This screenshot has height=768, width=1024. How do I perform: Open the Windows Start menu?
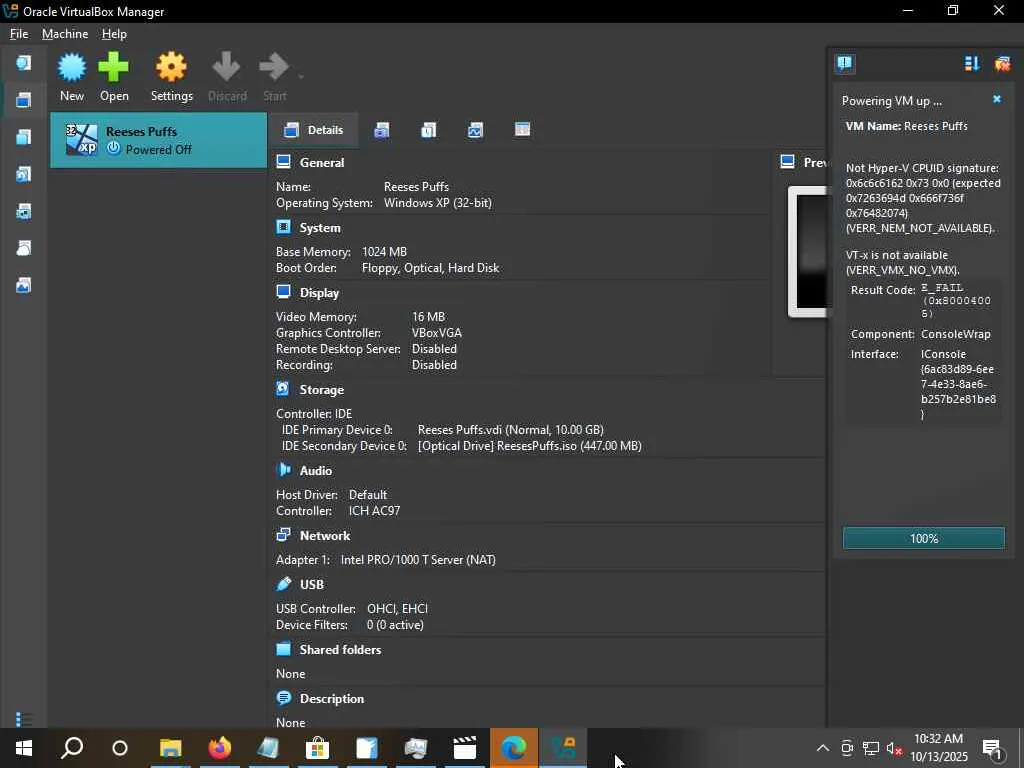click(24, 748)
